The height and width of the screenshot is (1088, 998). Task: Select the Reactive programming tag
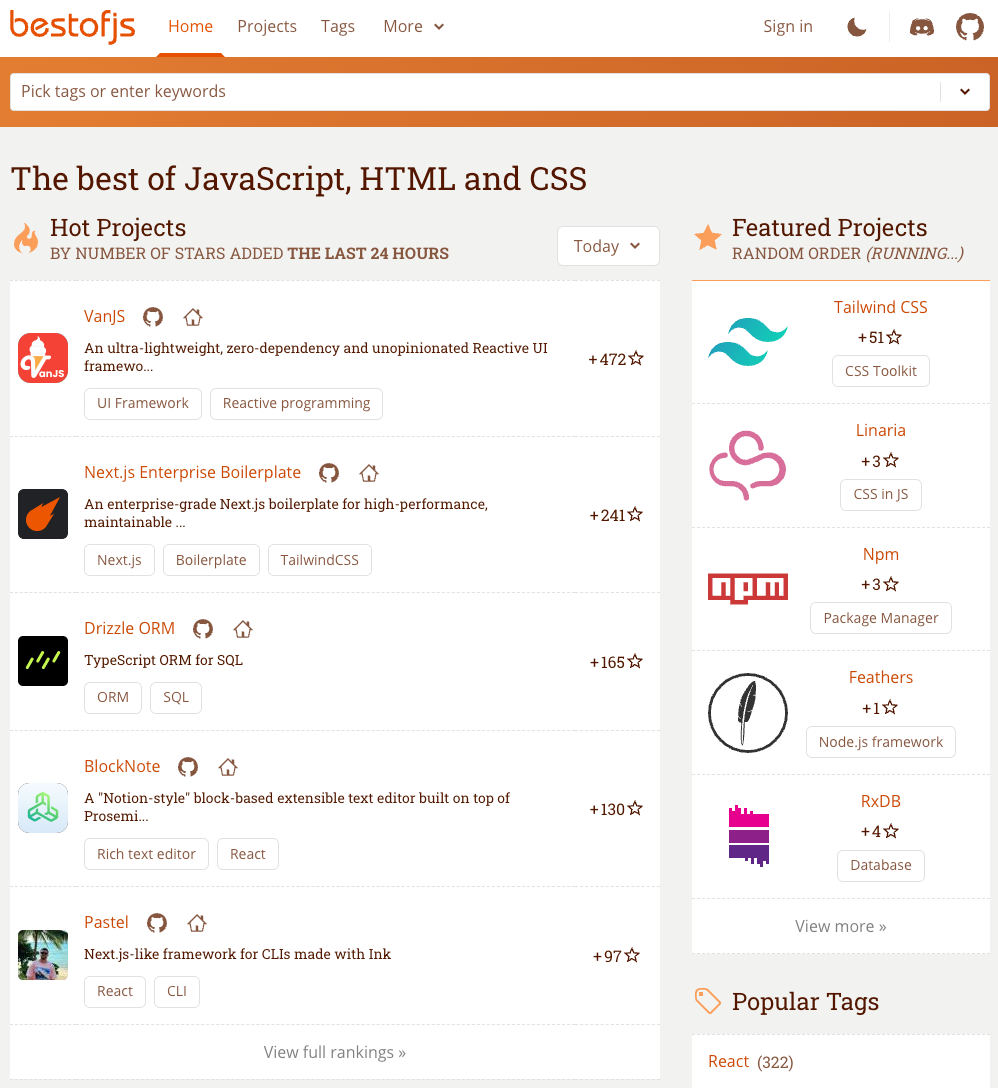296,404
